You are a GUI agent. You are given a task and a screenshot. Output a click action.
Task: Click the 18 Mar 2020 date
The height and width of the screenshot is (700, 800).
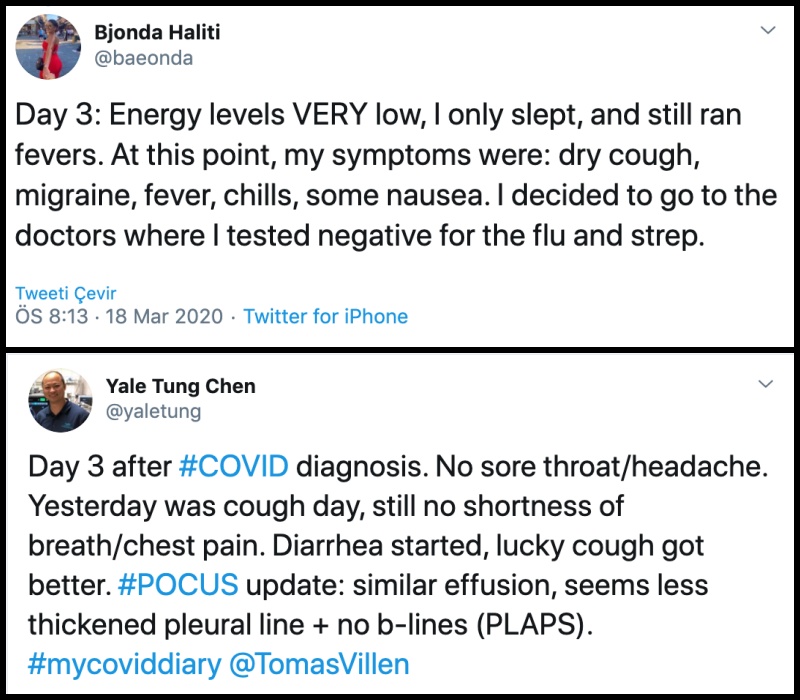(x=164, y=316)
